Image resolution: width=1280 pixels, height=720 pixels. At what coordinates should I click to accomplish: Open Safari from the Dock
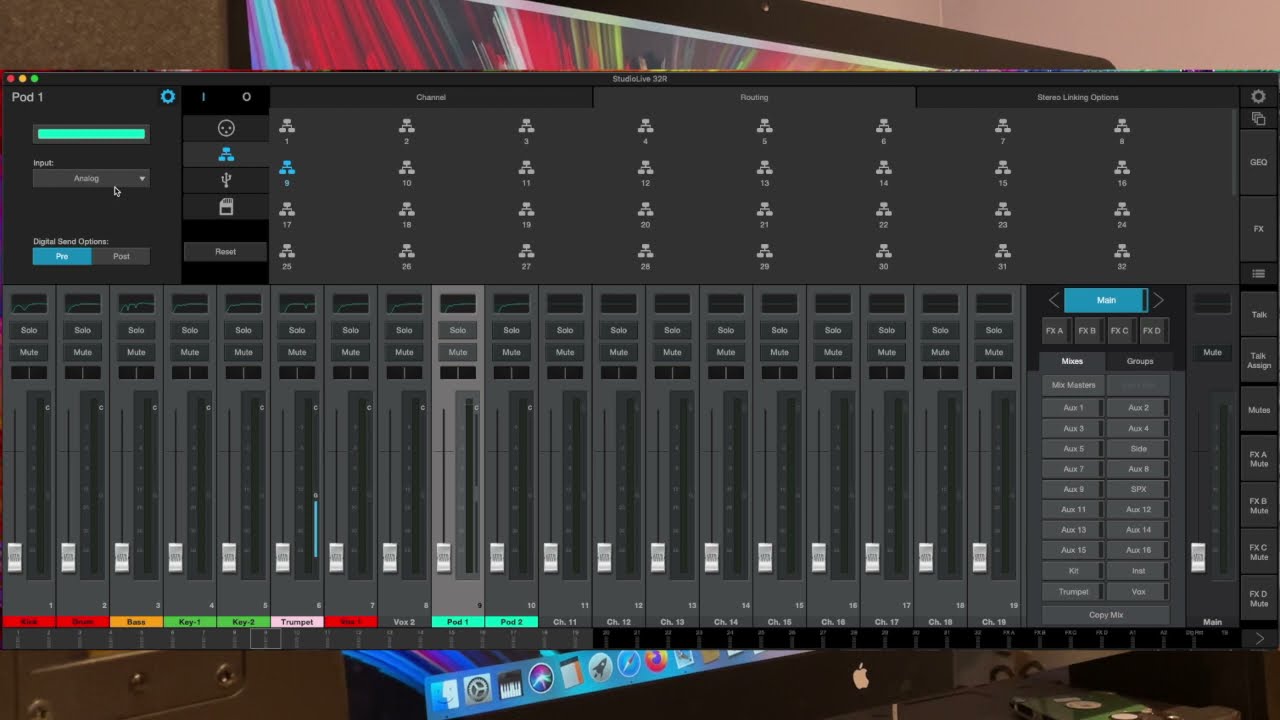coord(629,664)
